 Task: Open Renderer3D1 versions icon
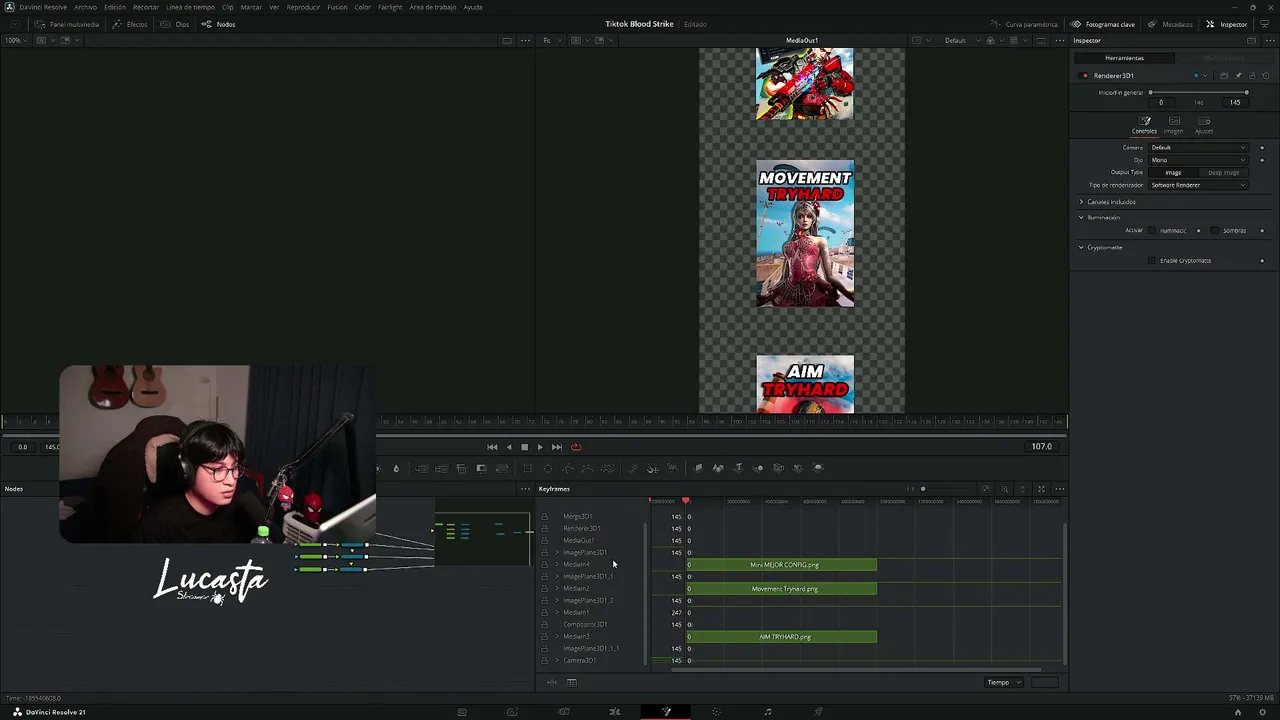click(x=1224, y=76)
